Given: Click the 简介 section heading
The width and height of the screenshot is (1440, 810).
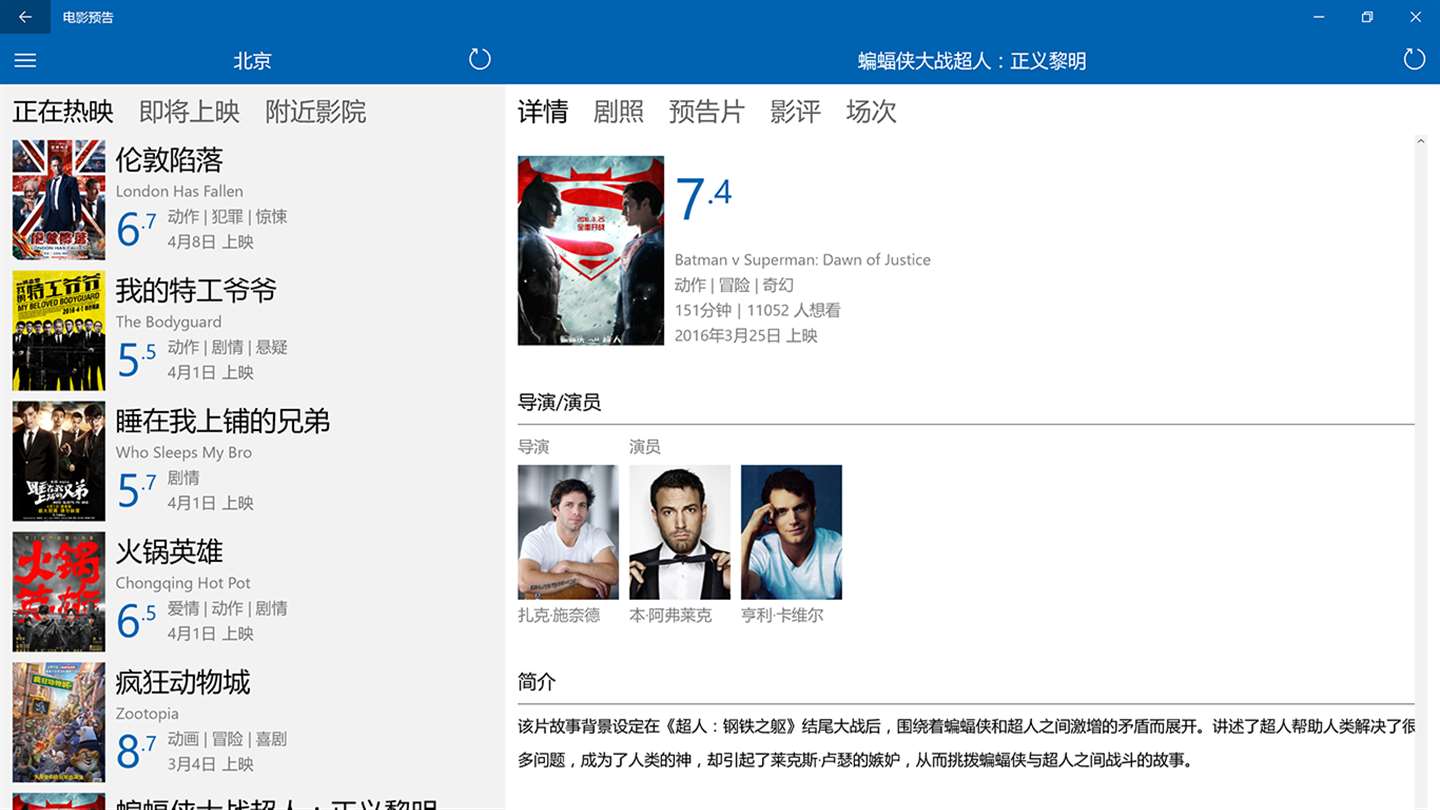Looking at the screenshot, I should 537,682.
